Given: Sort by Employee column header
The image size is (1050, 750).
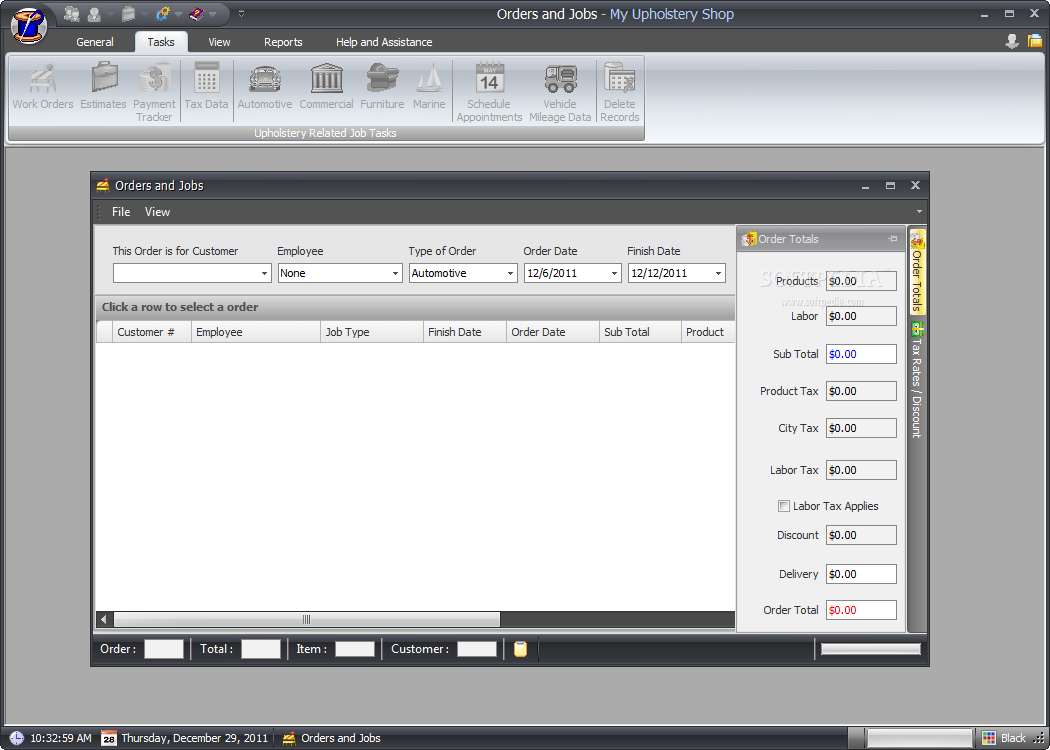Looking at the screenshot, I should (x=256, y=332).
